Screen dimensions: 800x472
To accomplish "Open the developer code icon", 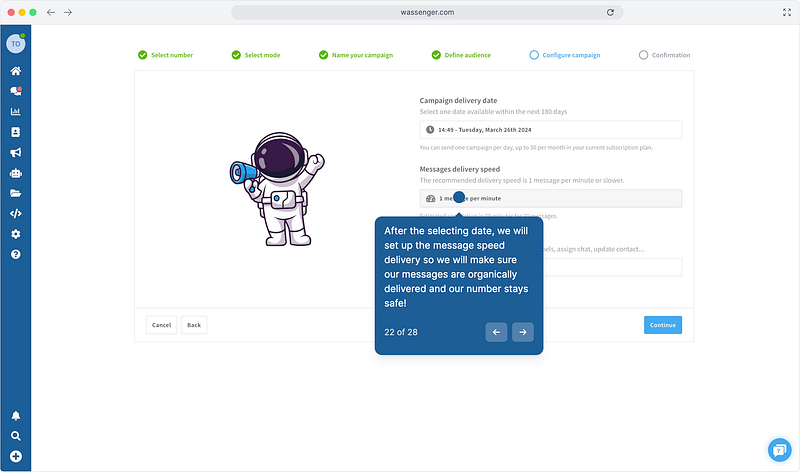I will click(15, 213).
